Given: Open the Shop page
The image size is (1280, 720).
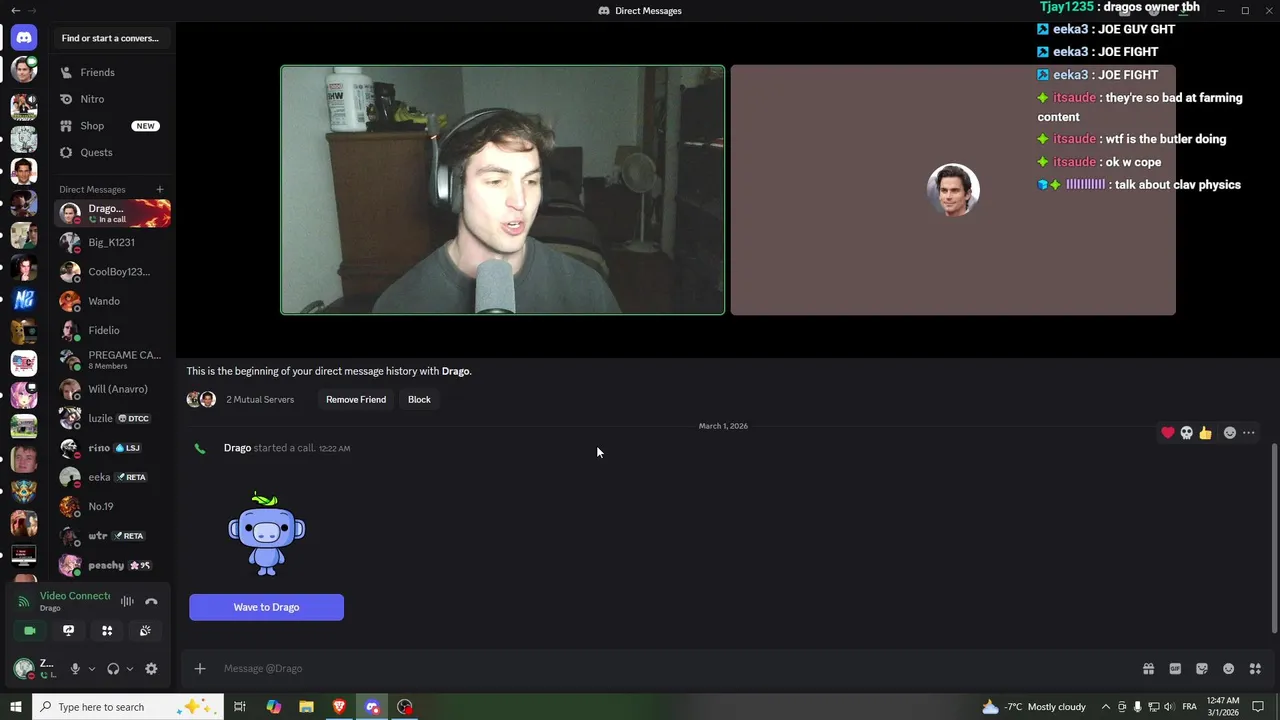Looking at the screenshot, I should coord(113,126).
